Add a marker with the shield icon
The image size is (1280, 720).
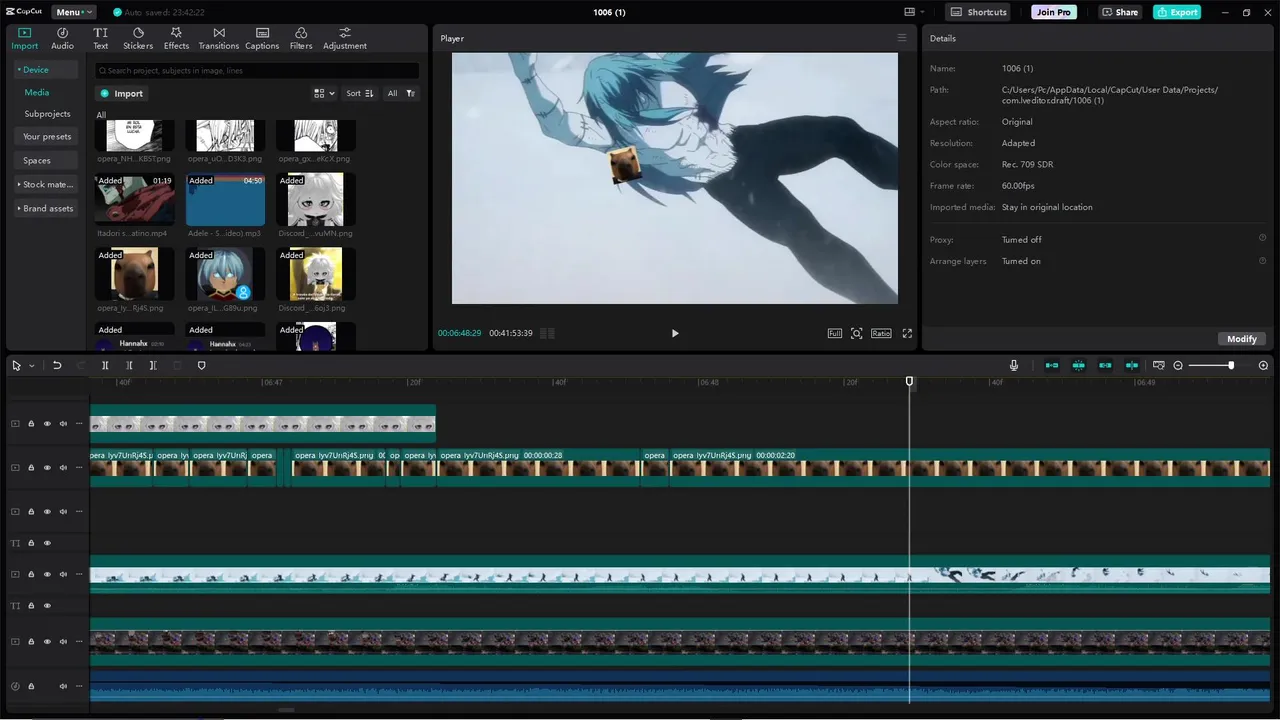click(201, 366)
